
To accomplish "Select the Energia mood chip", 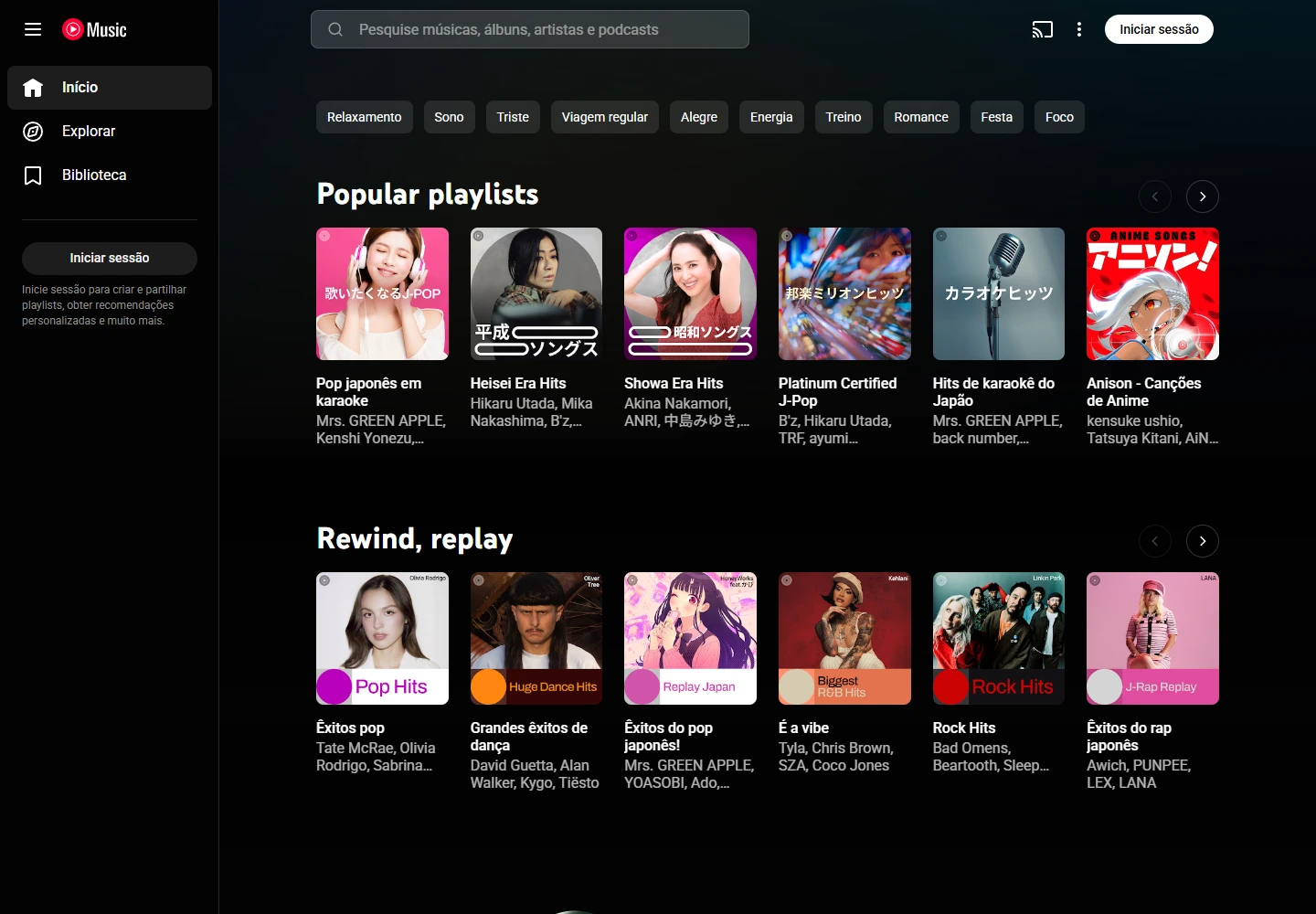I will tap(771, 117).
